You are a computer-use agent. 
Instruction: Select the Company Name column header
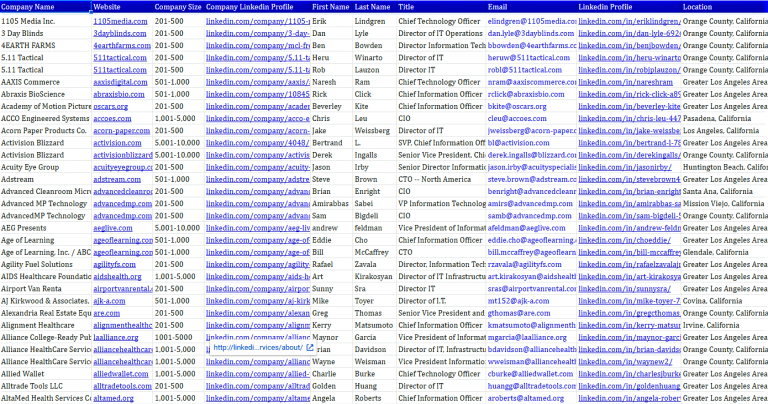(46, 7)
